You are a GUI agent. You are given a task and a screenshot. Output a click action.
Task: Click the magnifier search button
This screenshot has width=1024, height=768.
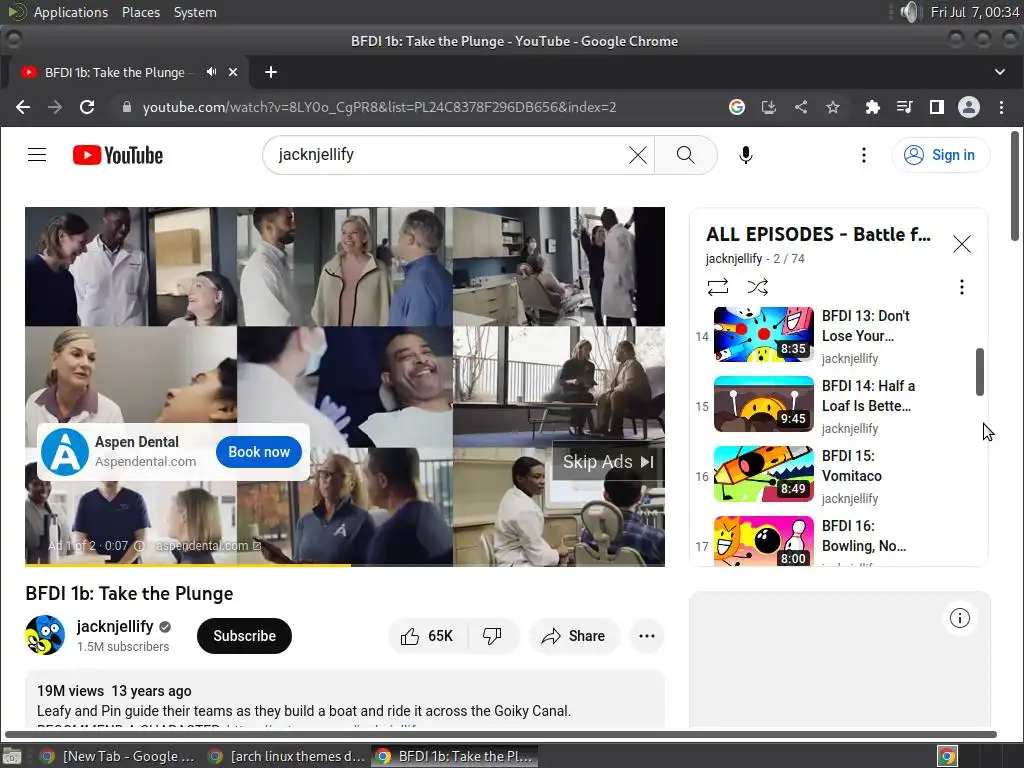[686, 155]
